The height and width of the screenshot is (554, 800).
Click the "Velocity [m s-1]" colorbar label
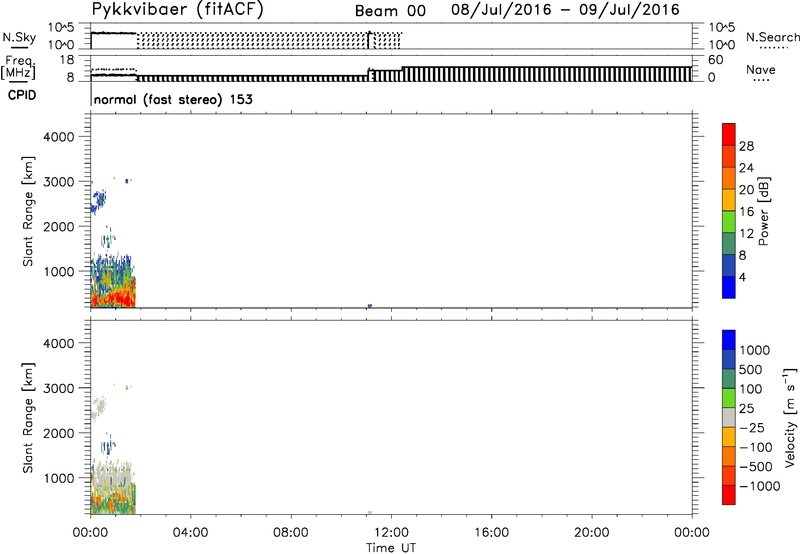pyautogui.click(x=790, y=417)
